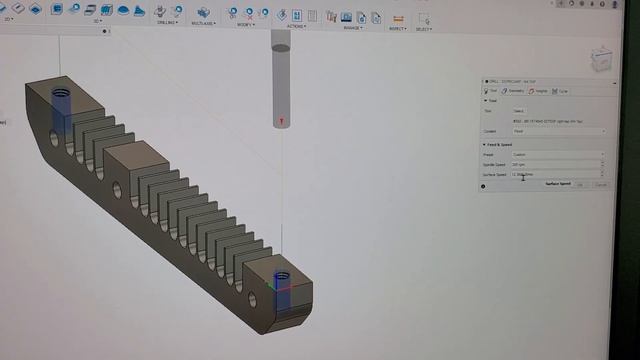Switch to the Cycle tab
Image resolution: width=640 pixels, height=360 pixels.
click(x=560, y=91)
